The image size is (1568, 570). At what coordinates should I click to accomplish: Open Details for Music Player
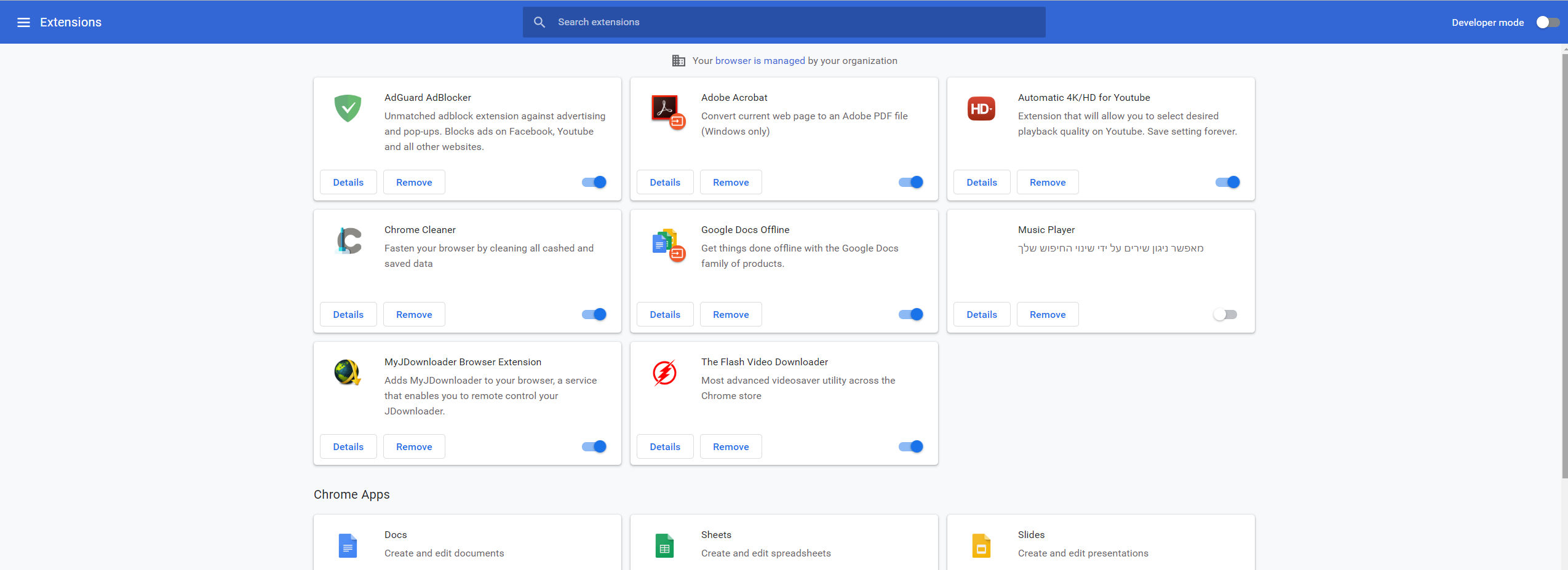982,314
